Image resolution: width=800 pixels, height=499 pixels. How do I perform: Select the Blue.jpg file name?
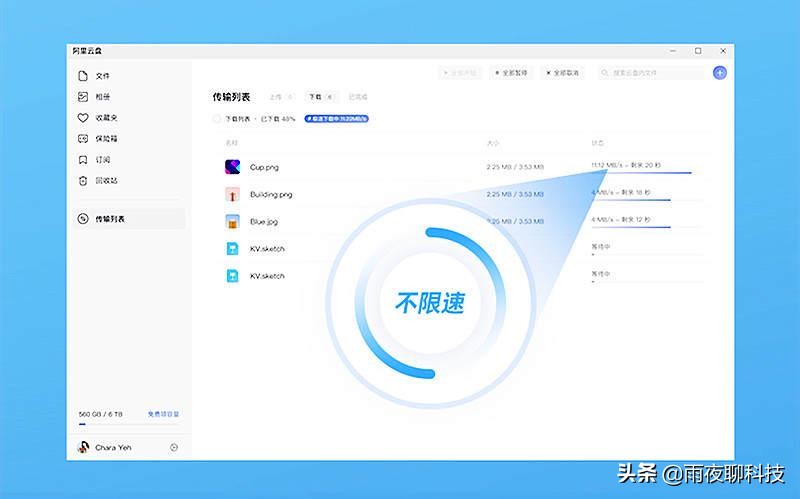264,222
